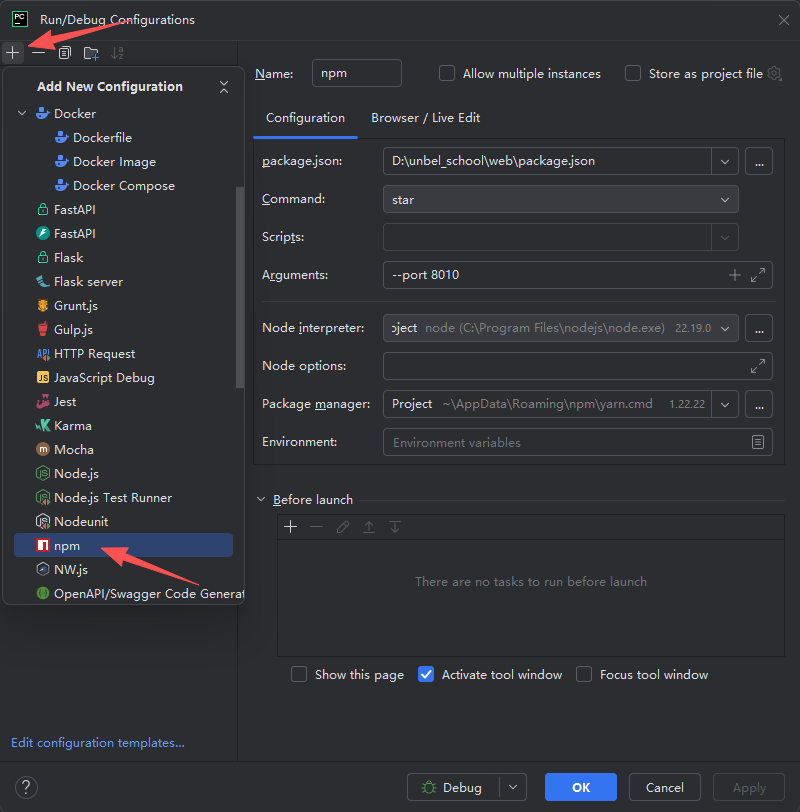Click the Name input field
Image resolution: width=800 pixels, height=812 pixels.
click(x=357, y=73)
